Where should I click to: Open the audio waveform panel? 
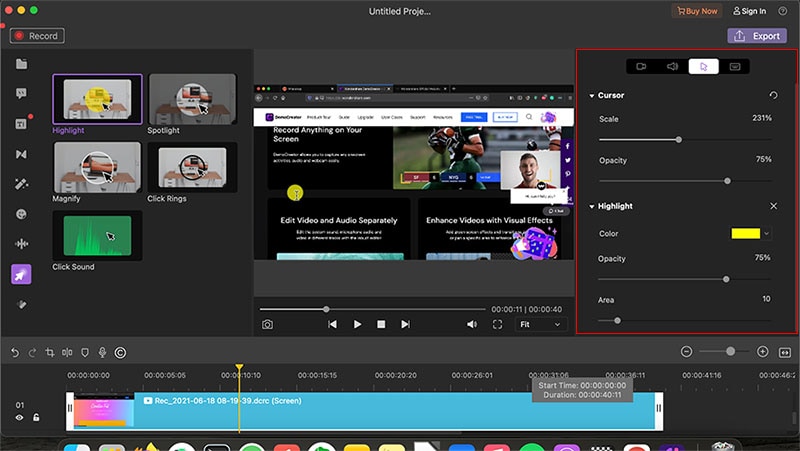point(21,244)
